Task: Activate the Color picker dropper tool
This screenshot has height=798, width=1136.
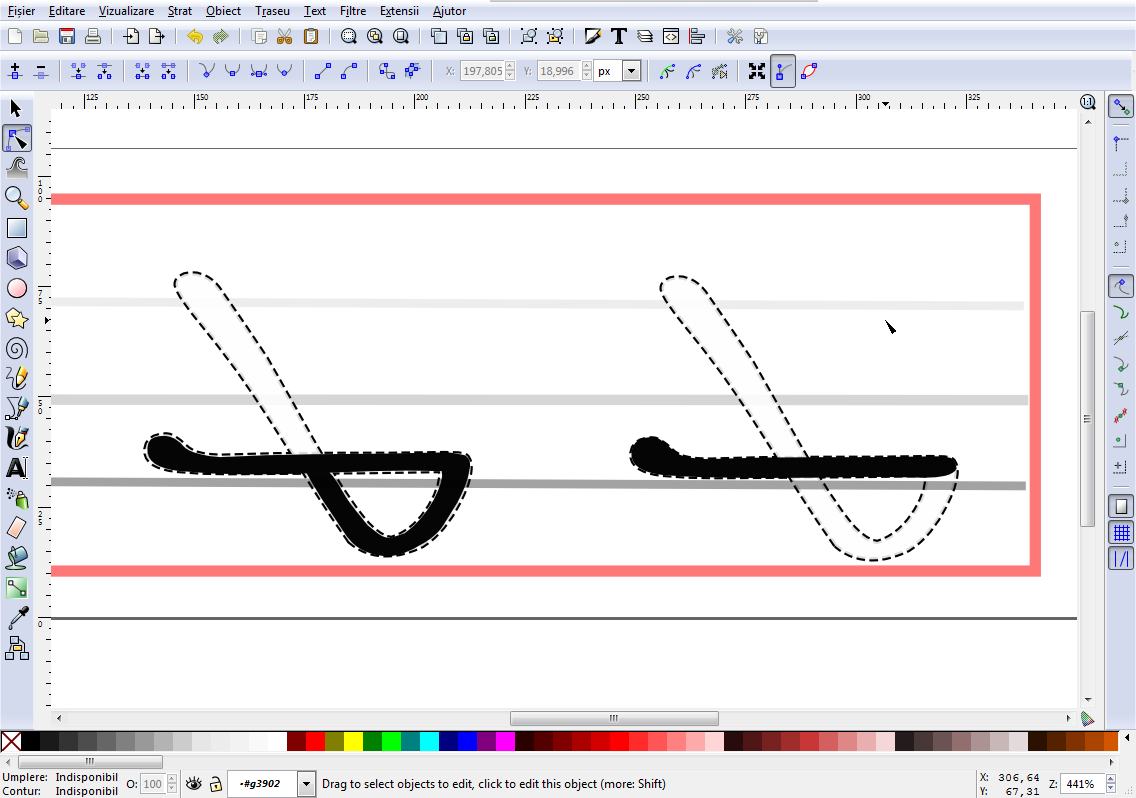Action: tap(16, 619)
